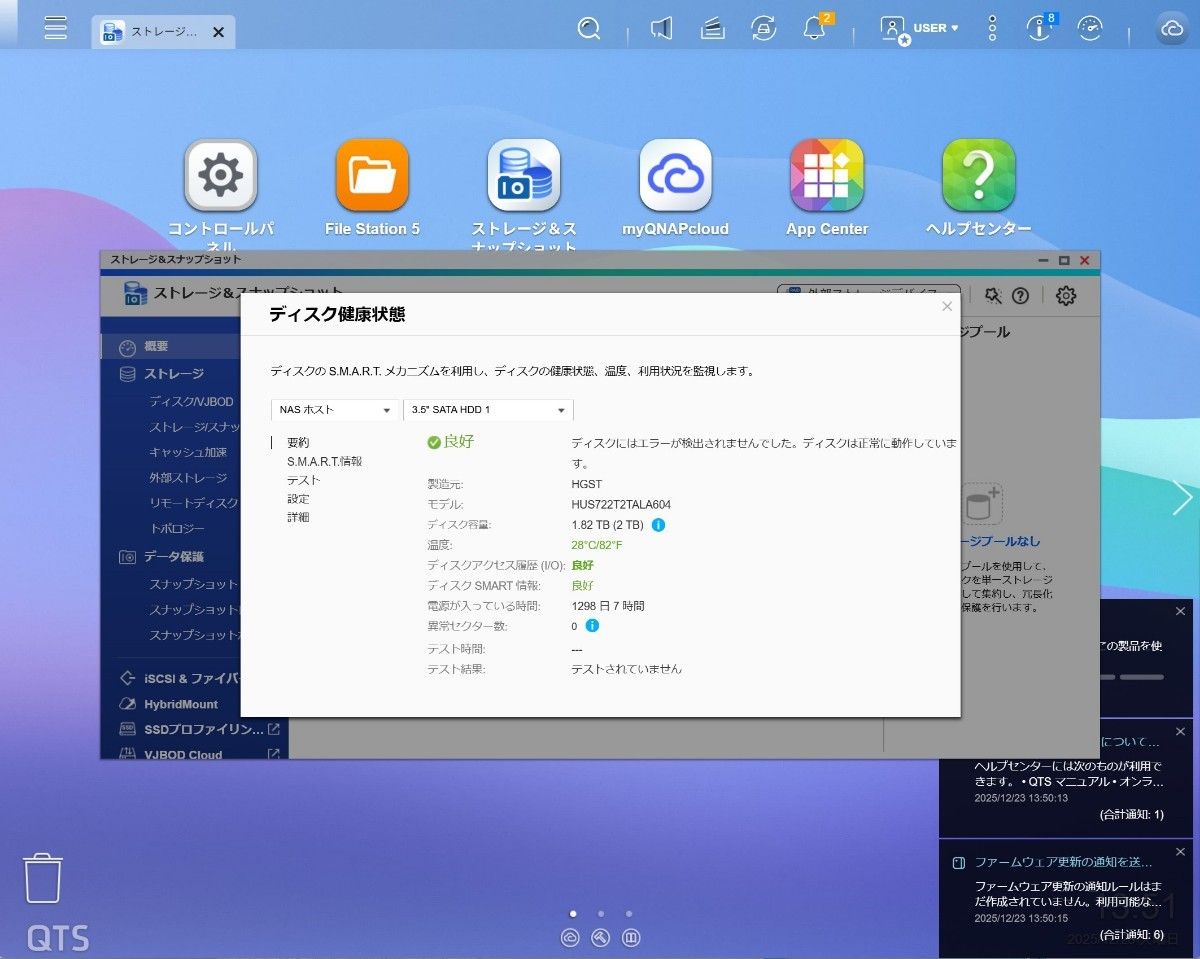Open the NAS ホスト dropdown
Screen dimensions: 1200x959
[334, 409]
